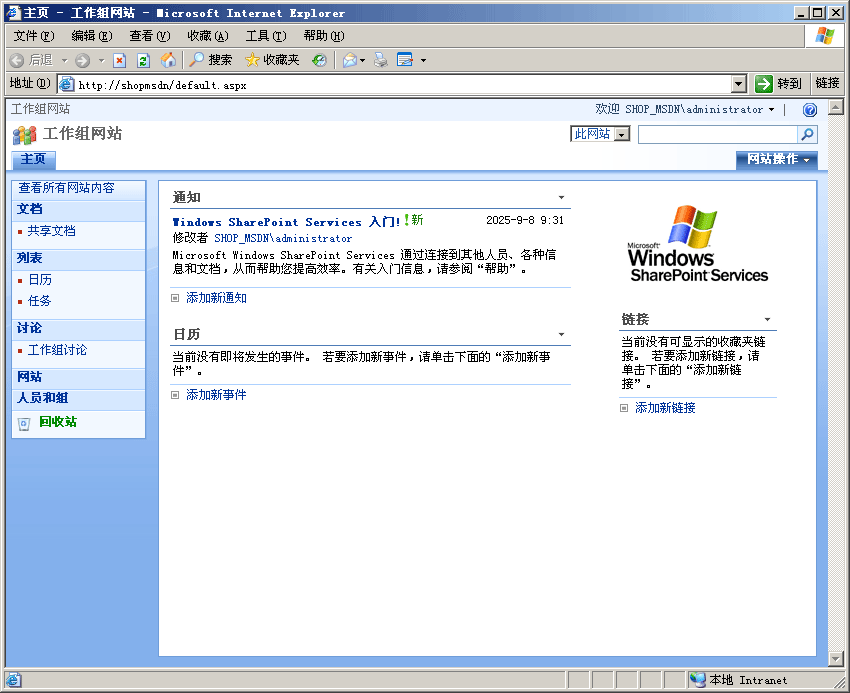Click the Mail envelope toolbar button

[350, 60]
